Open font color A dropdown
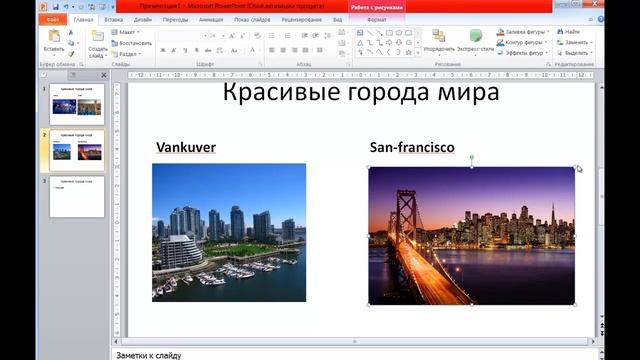Screen dimensions: 640x360 pyautogui.click(x=254, y=50)
